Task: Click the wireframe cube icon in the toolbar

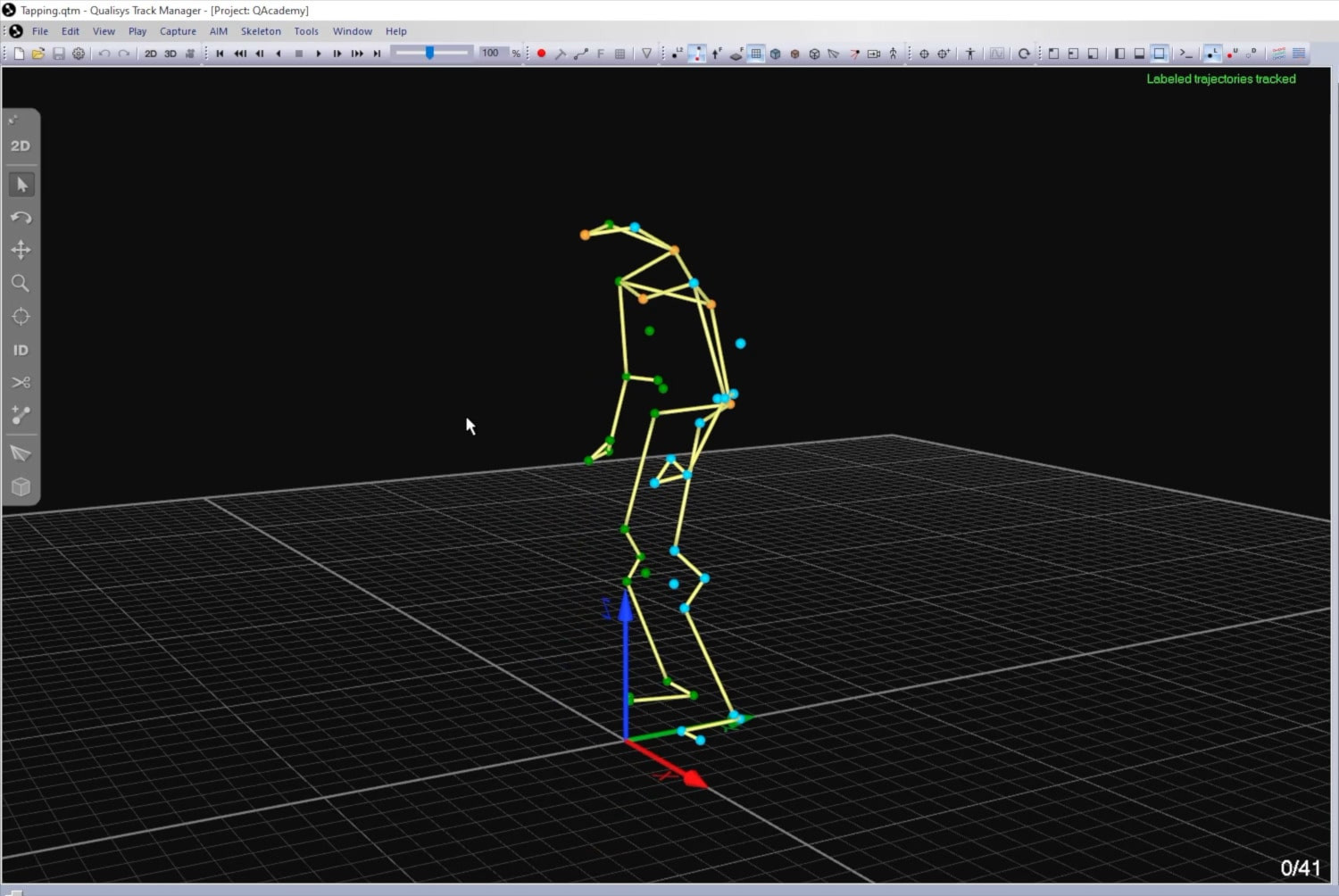Action: click(x=815, y=54)
